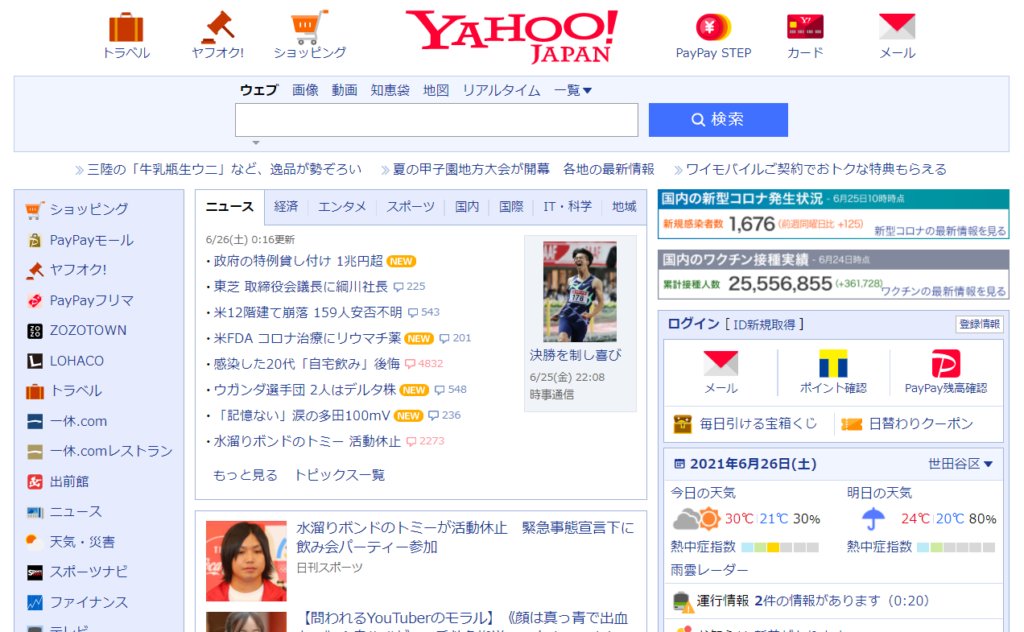
Task: Open the トラベル suitcase icon in header
Action: 126,27
